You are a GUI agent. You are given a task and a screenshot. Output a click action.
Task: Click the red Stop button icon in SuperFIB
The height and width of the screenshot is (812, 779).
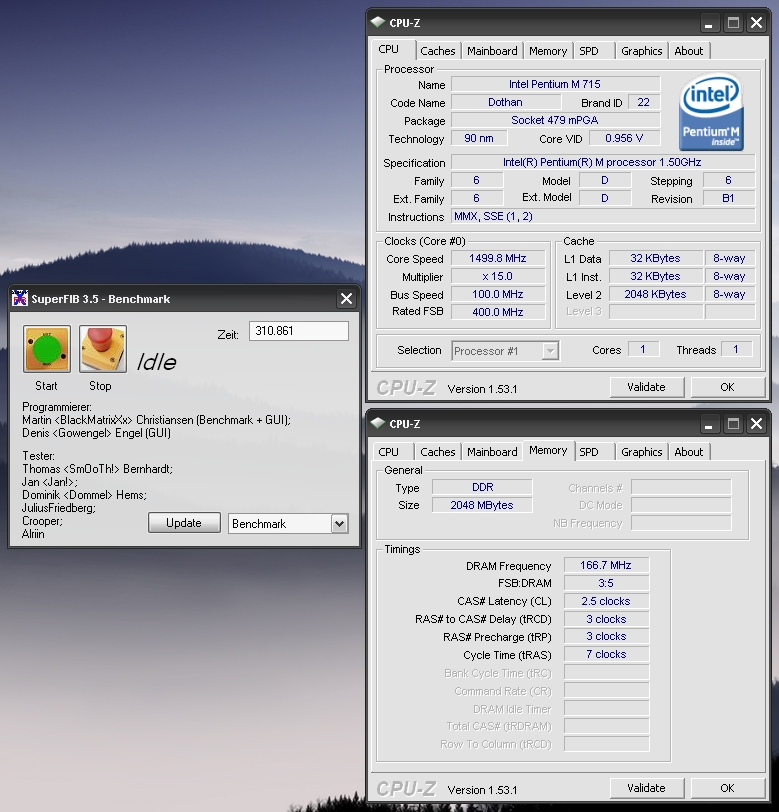tap(103, 349)
